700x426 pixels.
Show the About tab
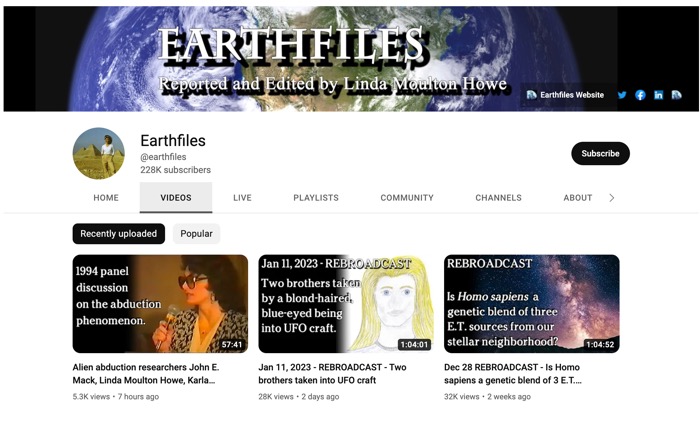578,198
